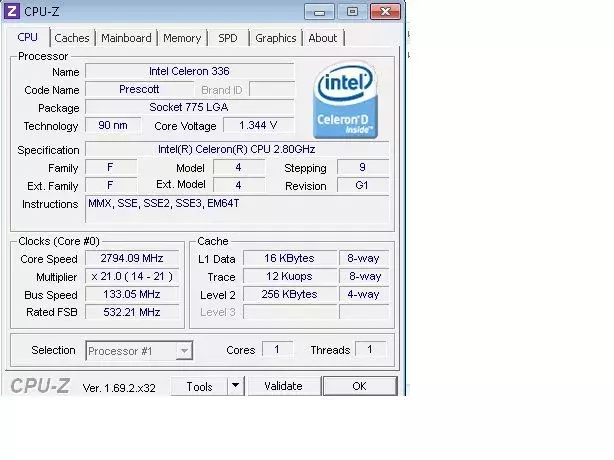614x460 pixels.
Task: Click the Level 2 4-way associativity
Action: [364, 294]
